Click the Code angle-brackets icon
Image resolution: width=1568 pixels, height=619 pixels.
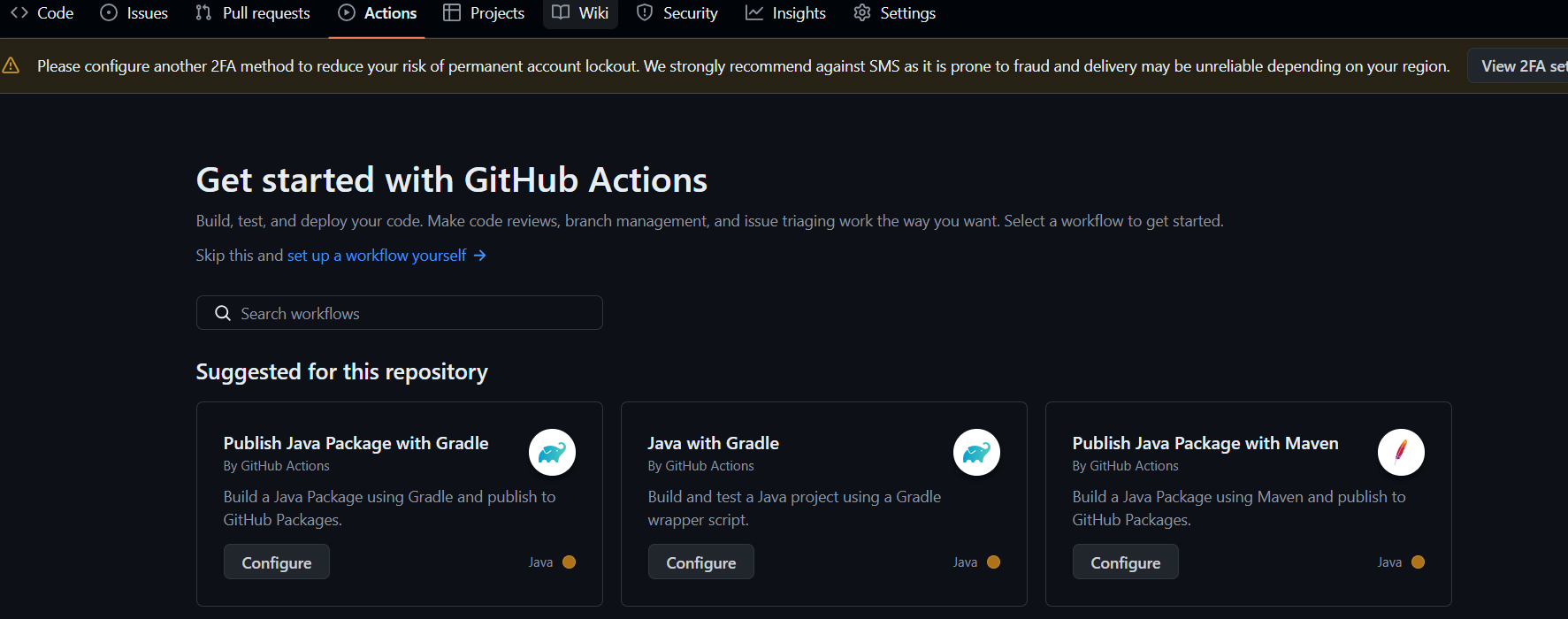click(x=19, y=12)
